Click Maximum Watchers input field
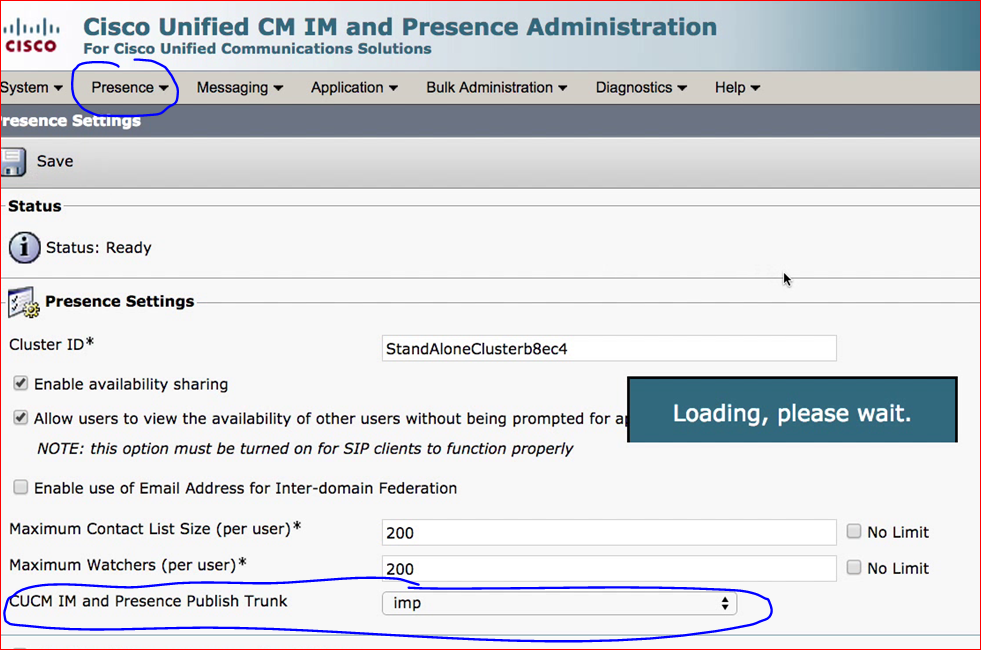The height and width of the screenshot is (650, 981). click(609, 569)
